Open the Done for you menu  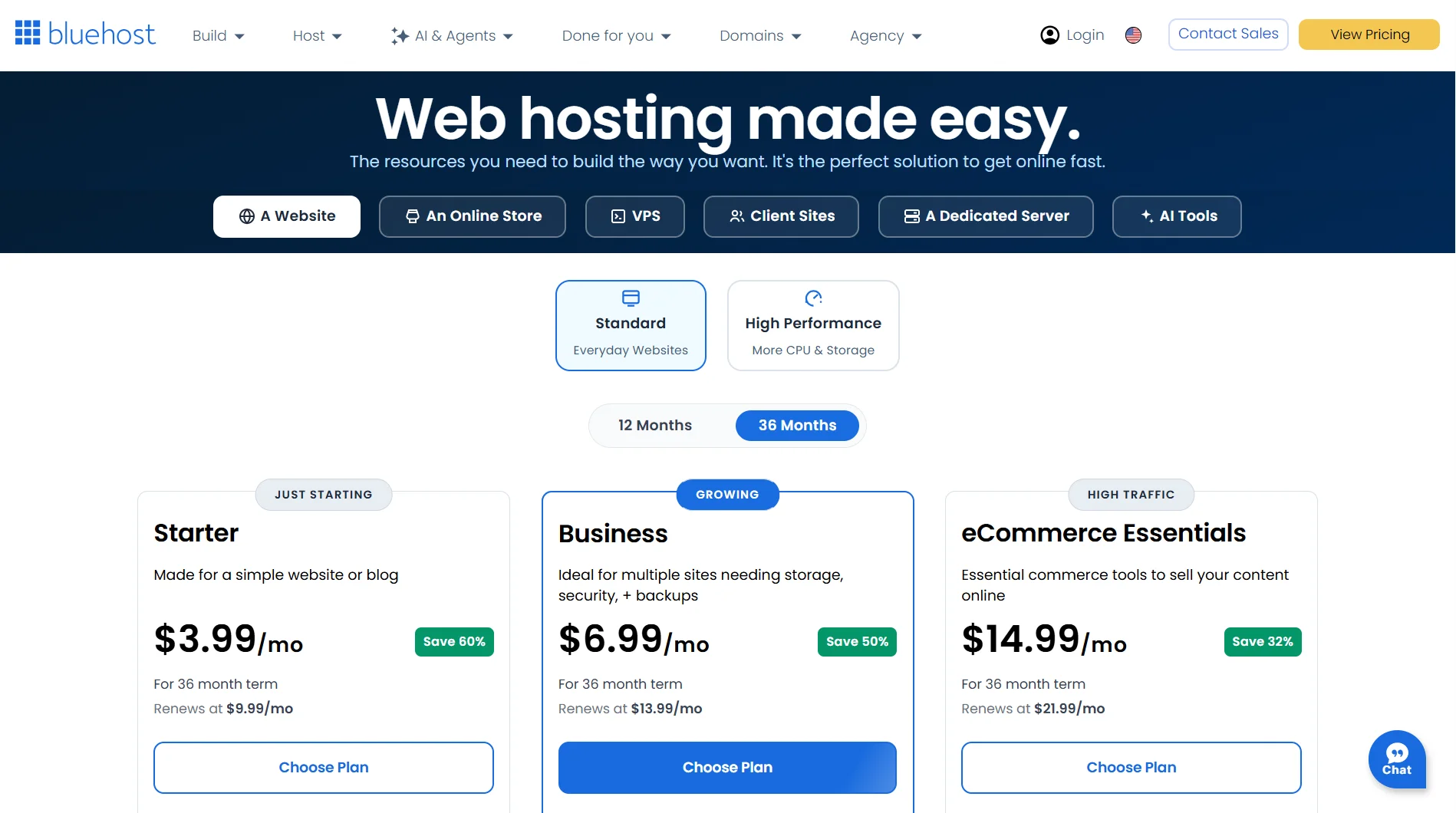[x=617, y=35]
